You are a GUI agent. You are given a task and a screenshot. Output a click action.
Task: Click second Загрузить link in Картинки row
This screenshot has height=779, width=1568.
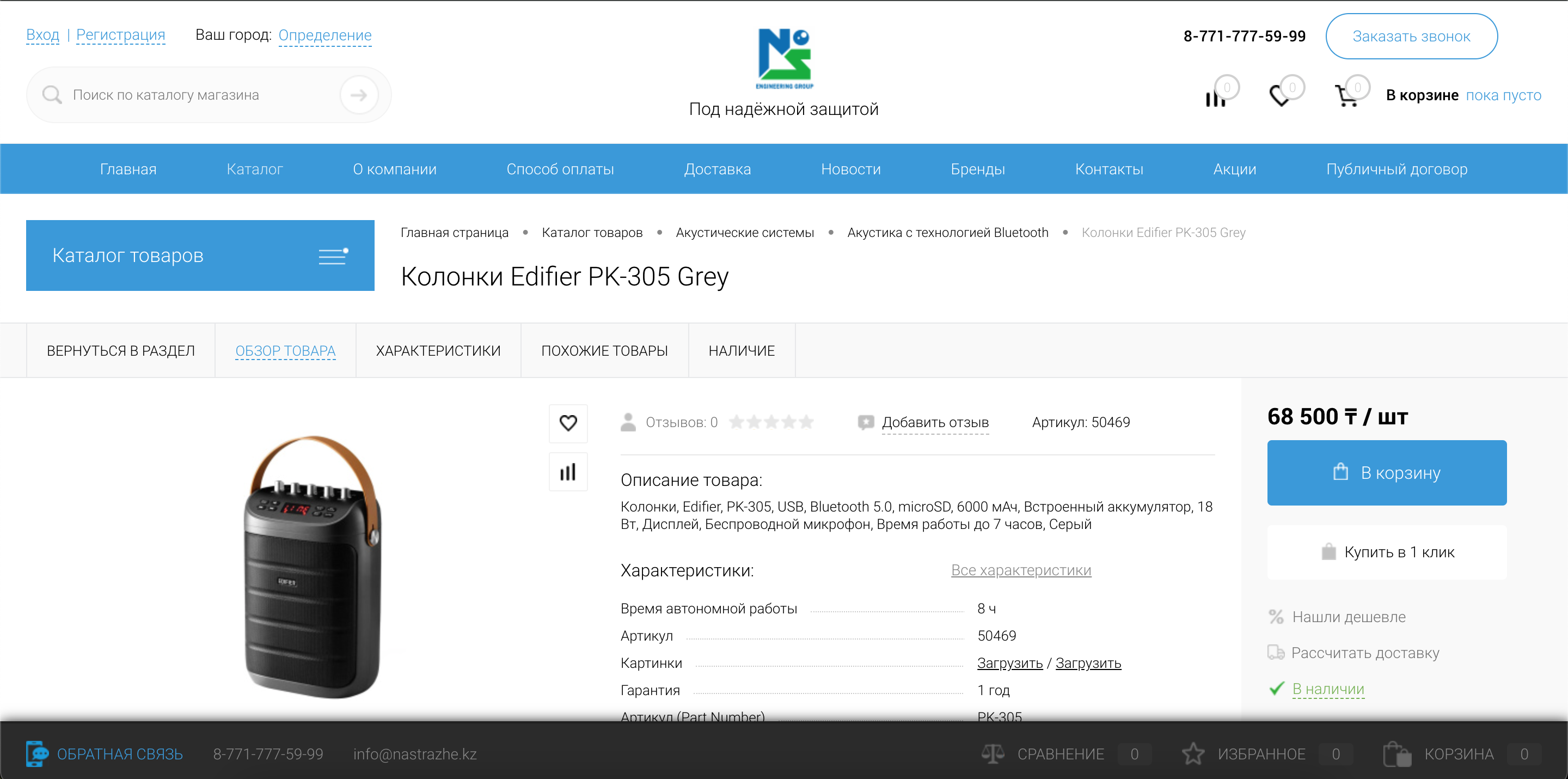(x=1088, y=662)
